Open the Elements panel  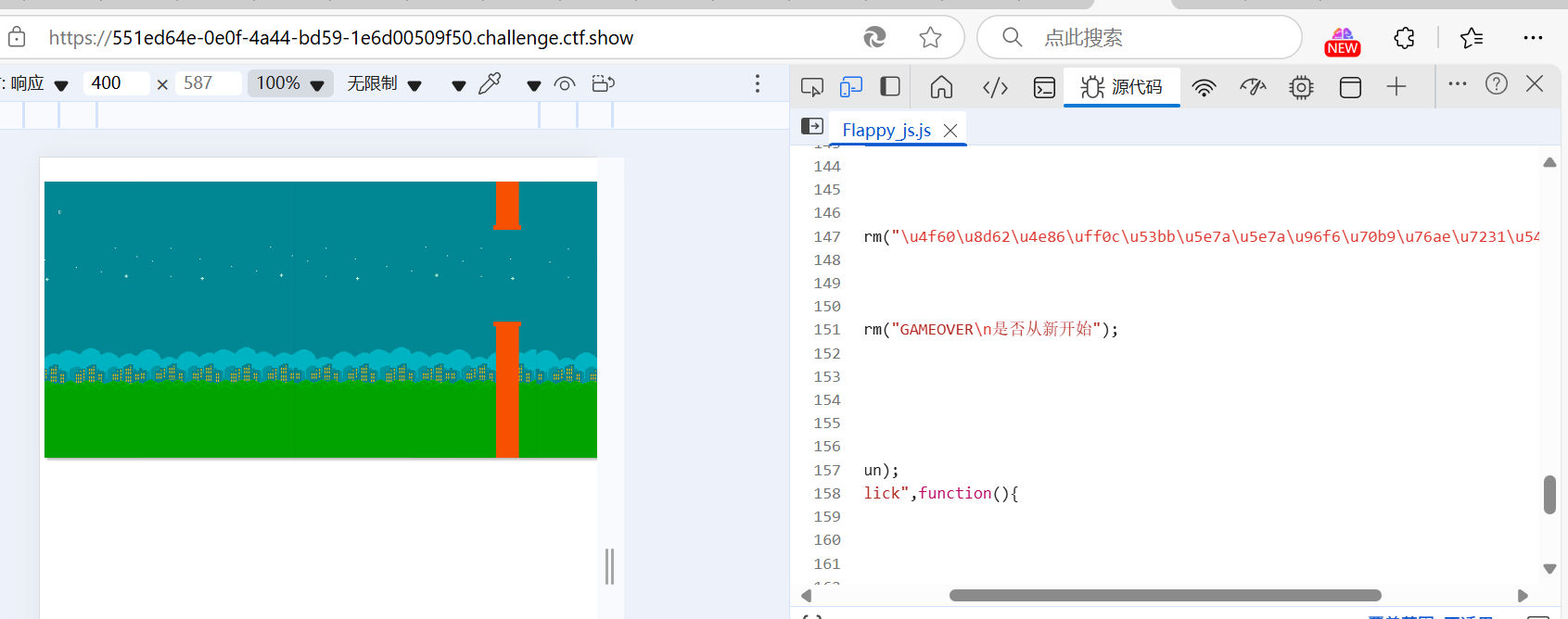tap(995, 87)
